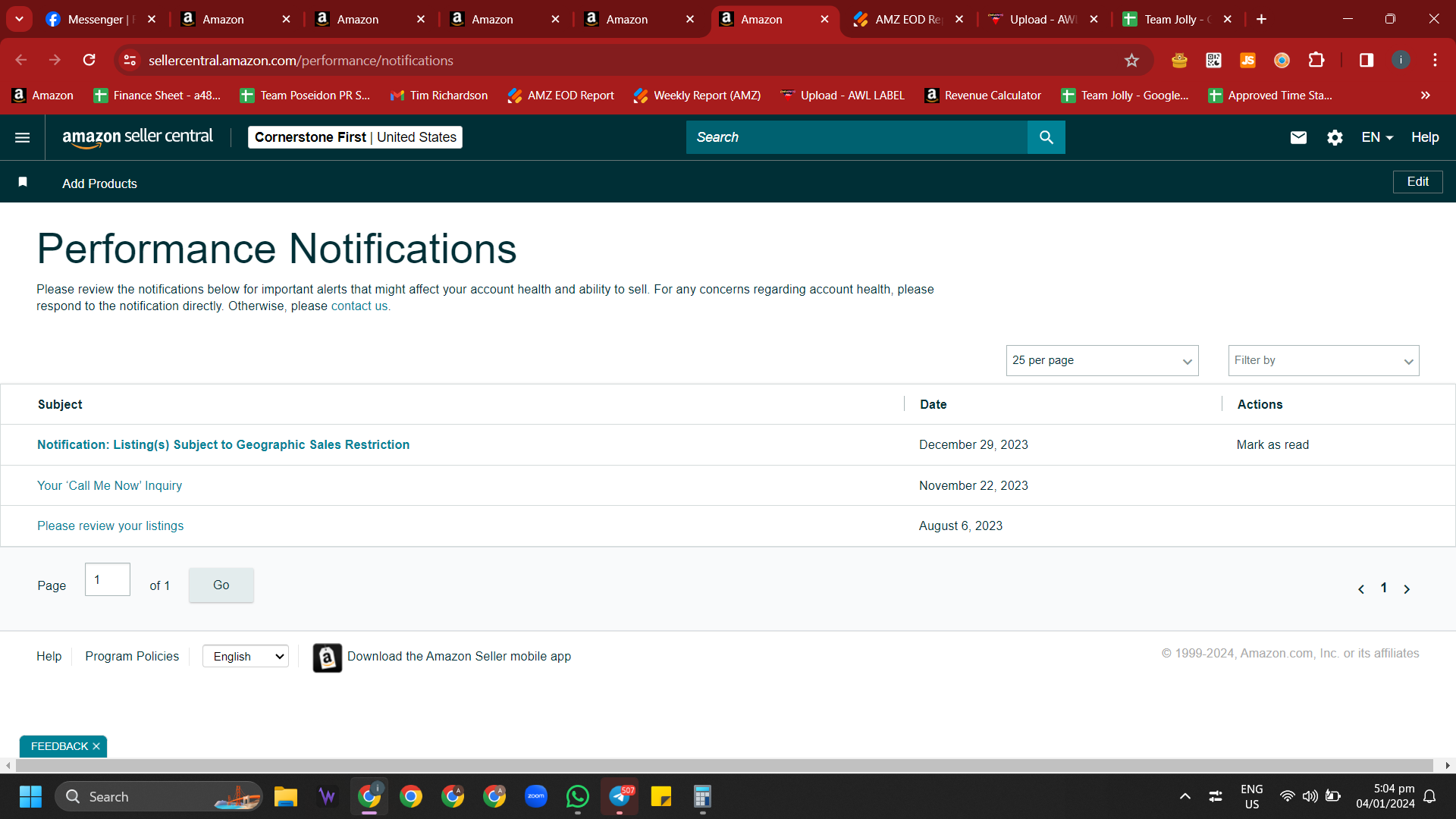The image size is (1456, 819).
Task: Open the Amazon Seller mobile app icon
Action: [328, 658]
